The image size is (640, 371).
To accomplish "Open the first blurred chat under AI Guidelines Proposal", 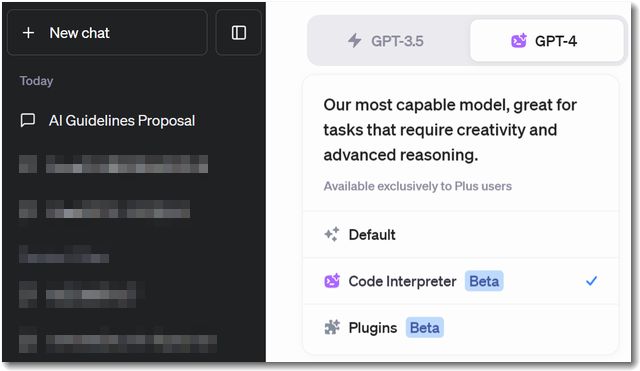I will point(113,164).
